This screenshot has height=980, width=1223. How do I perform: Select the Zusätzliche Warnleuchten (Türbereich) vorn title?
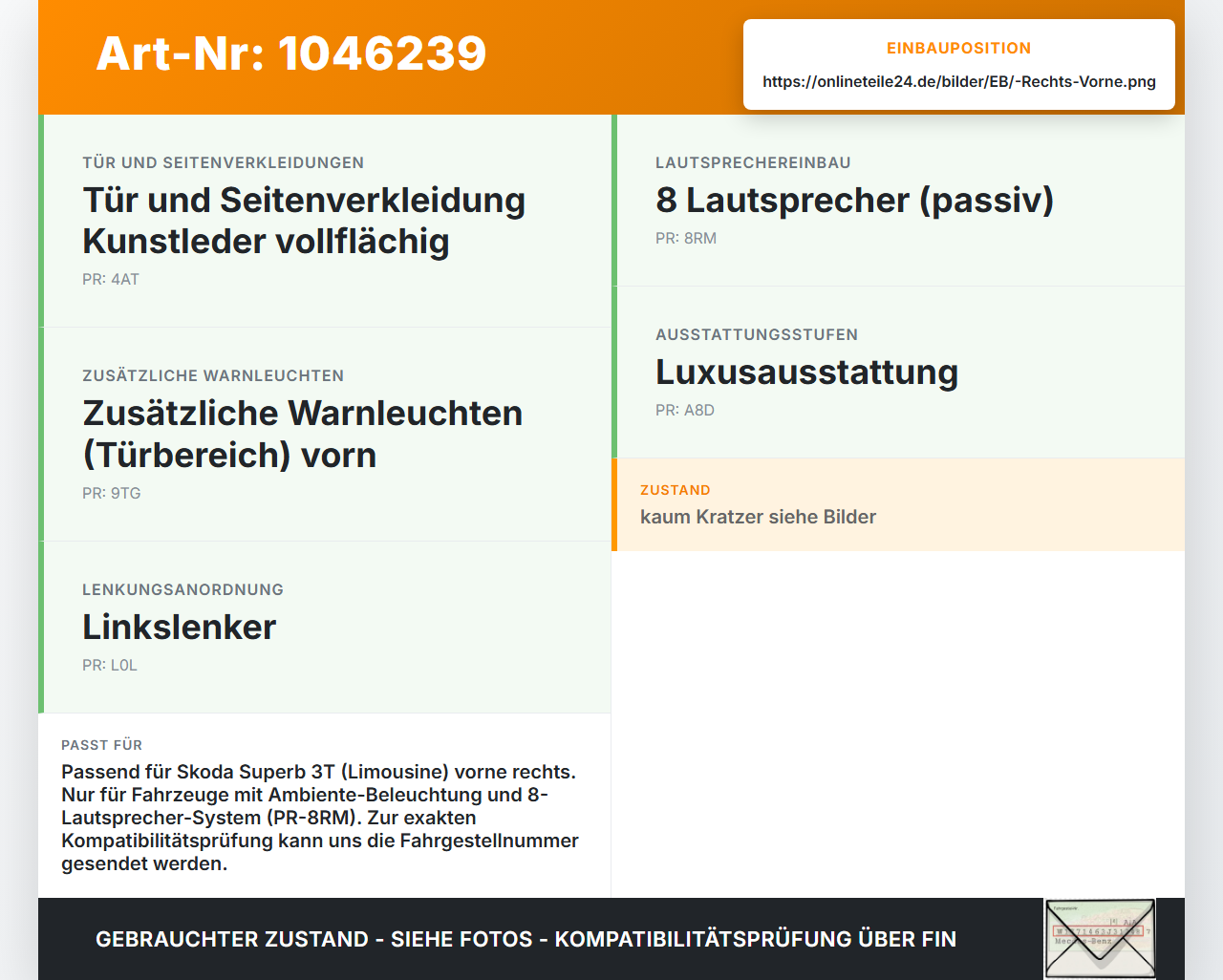pyautogui.click(x=303, y=434)
